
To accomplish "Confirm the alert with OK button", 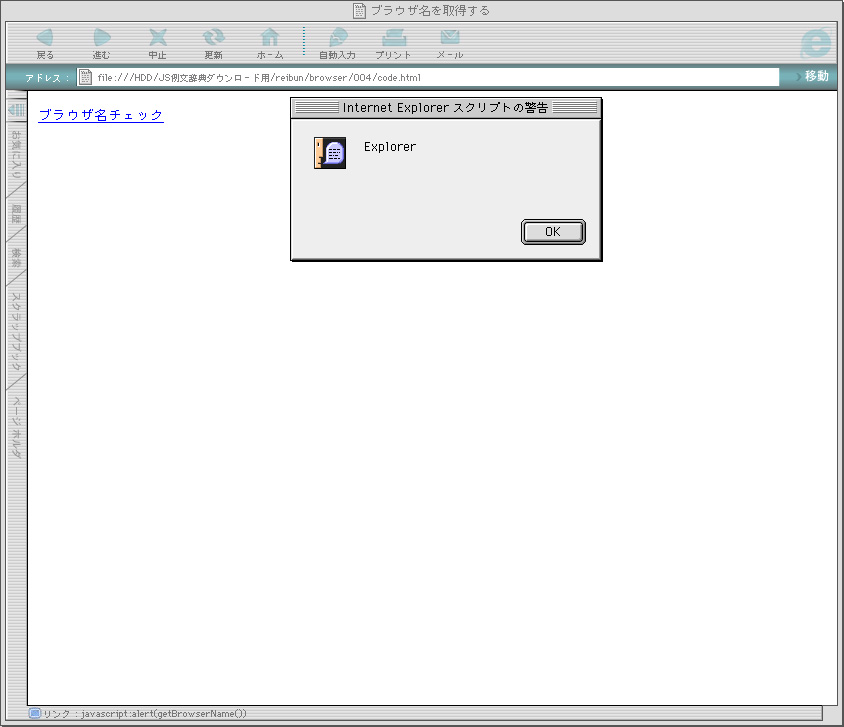I will coord(553,232).
